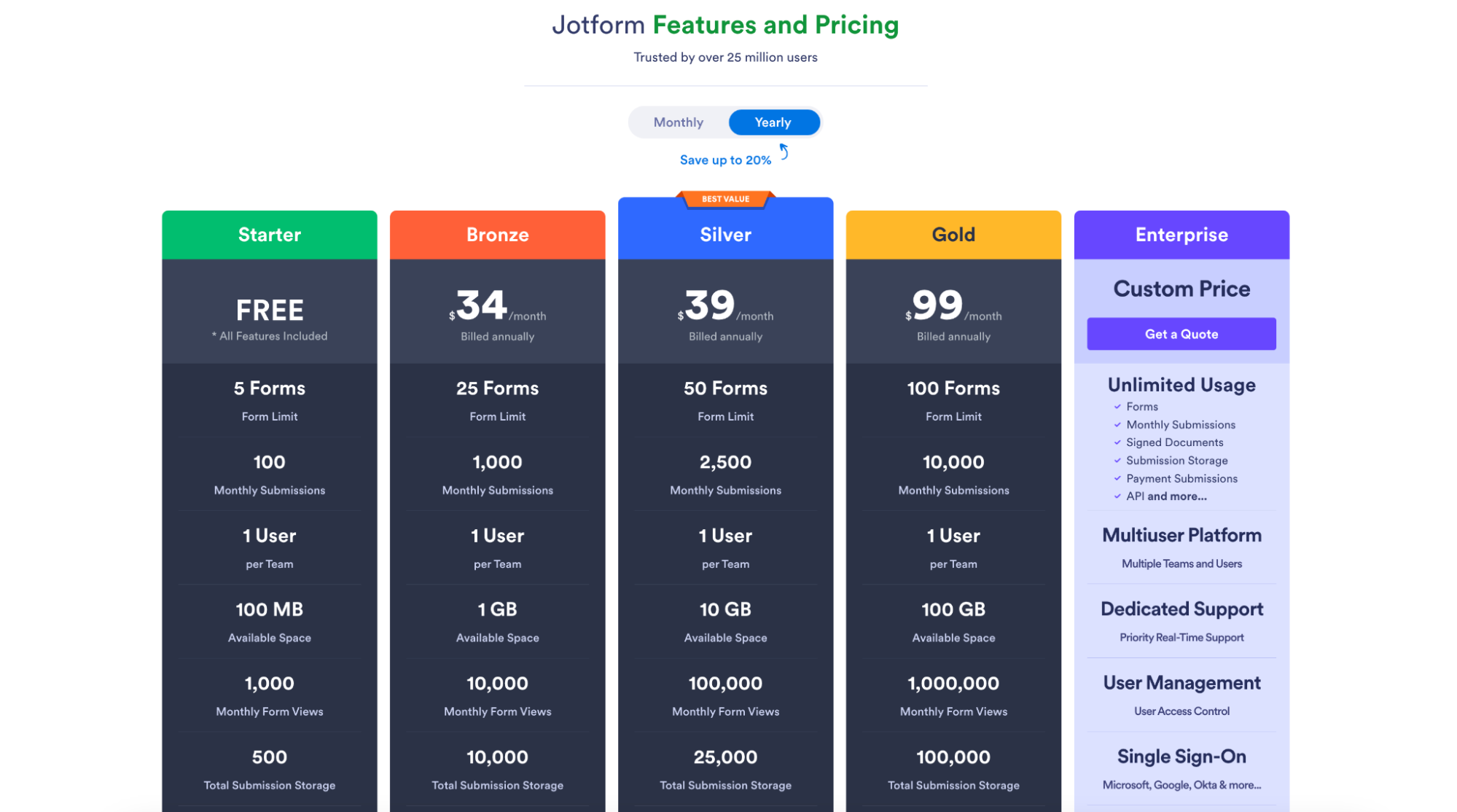Image resolution: width=1457 pixels, height=812 pixels.
Task: Select the Bronze plan header
Action: point(497,235)
